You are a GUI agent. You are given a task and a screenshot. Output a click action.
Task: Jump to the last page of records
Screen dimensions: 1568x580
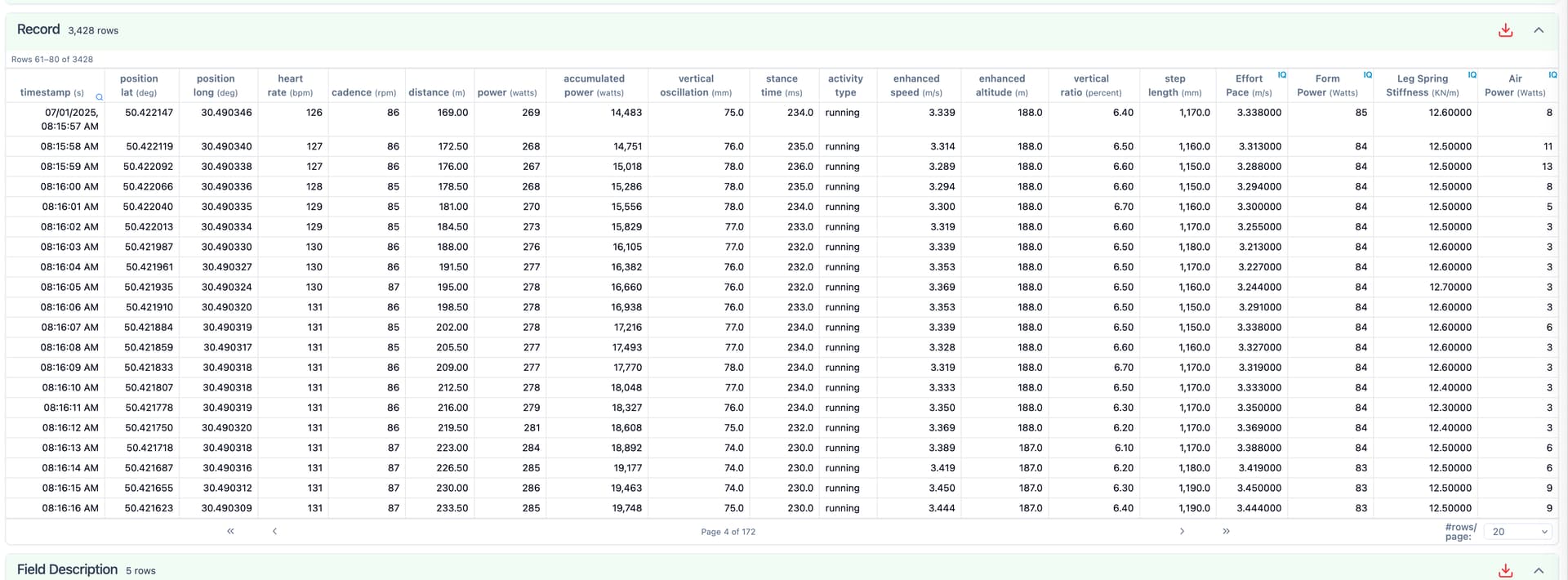click(x=1226, y=531)
